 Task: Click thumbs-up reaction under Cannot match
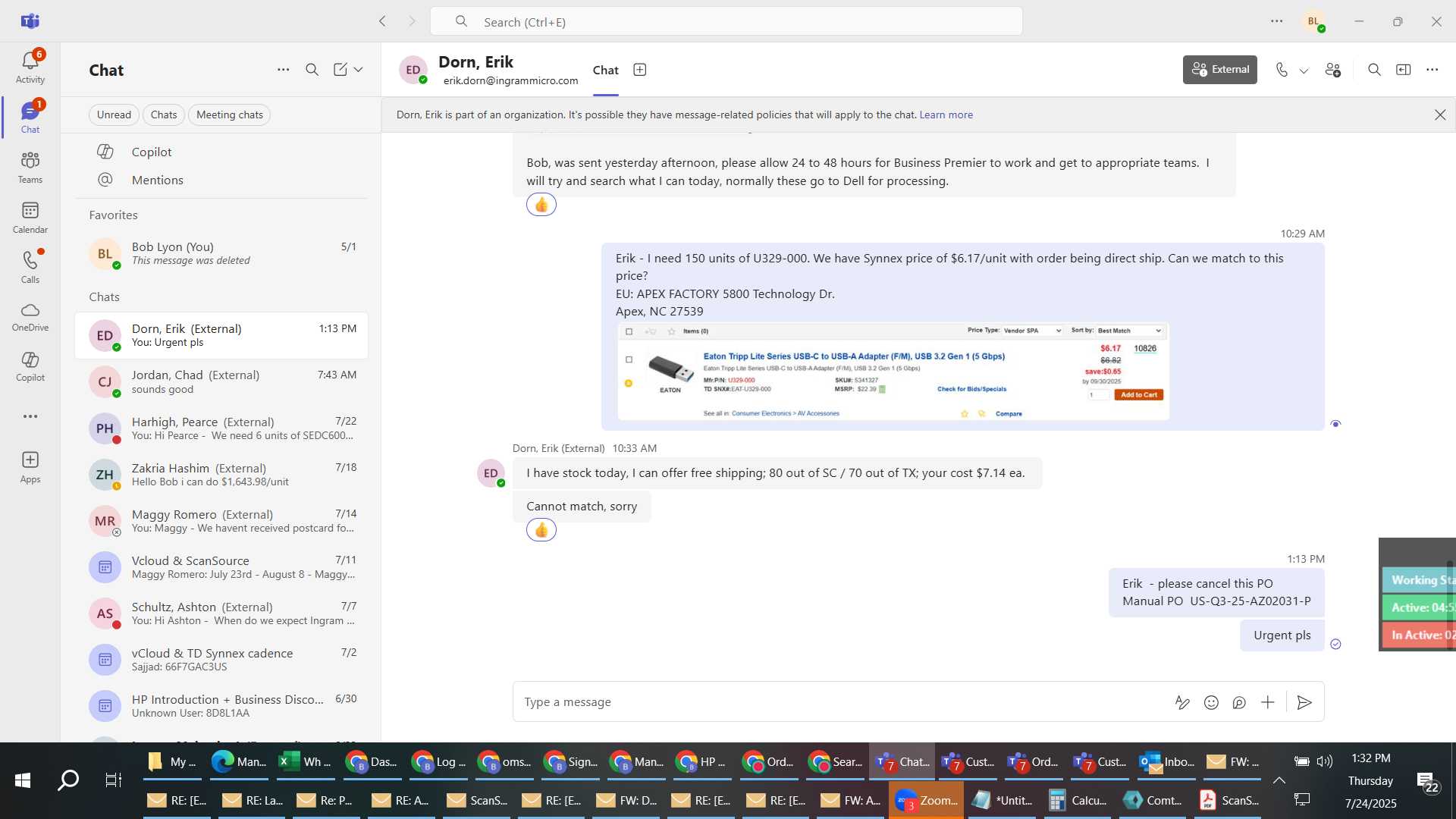541,529
